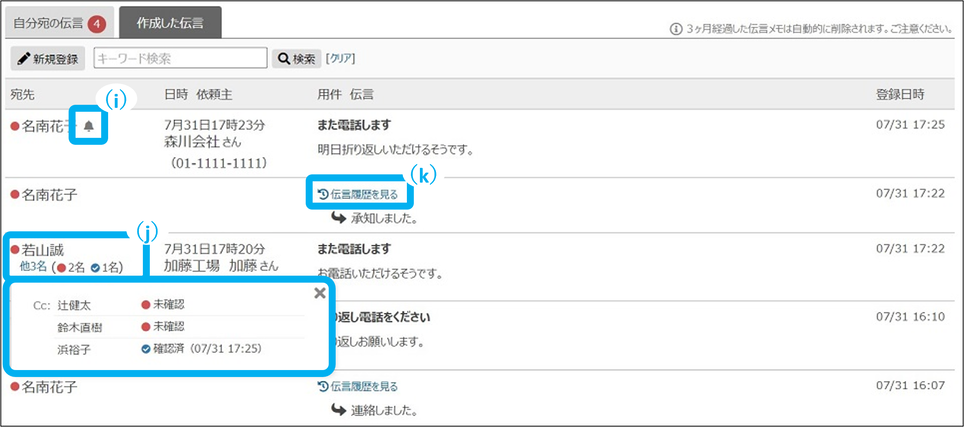Click the クリア link
The image size is (964, 427).
pyautogui.click(x=340, y=59)
